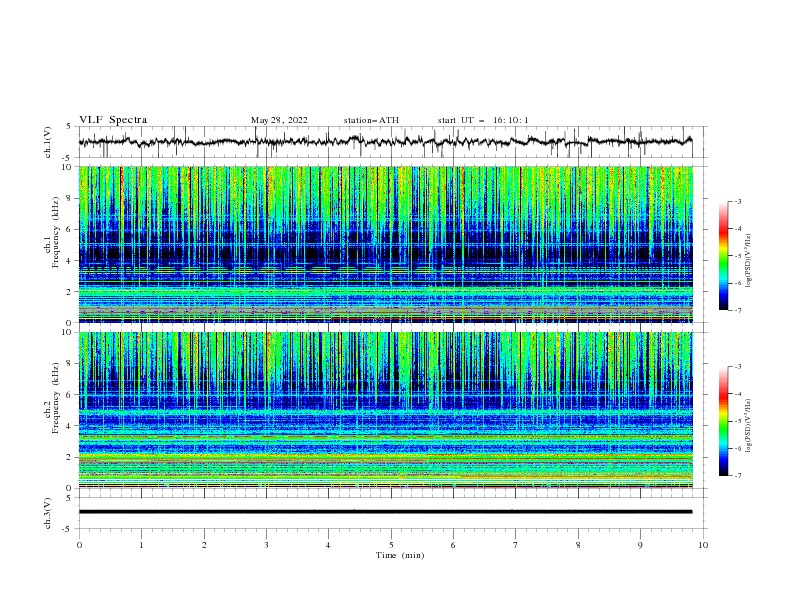Click the "ch.3(V)" axis label
Screen dimensions: 792x612
tap(48, 513)
